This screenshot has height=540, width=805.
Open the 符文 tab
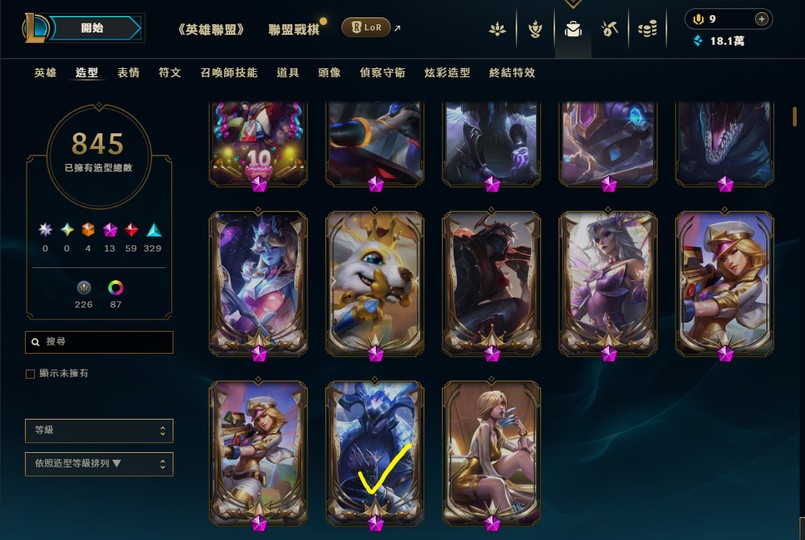(170, 72)
